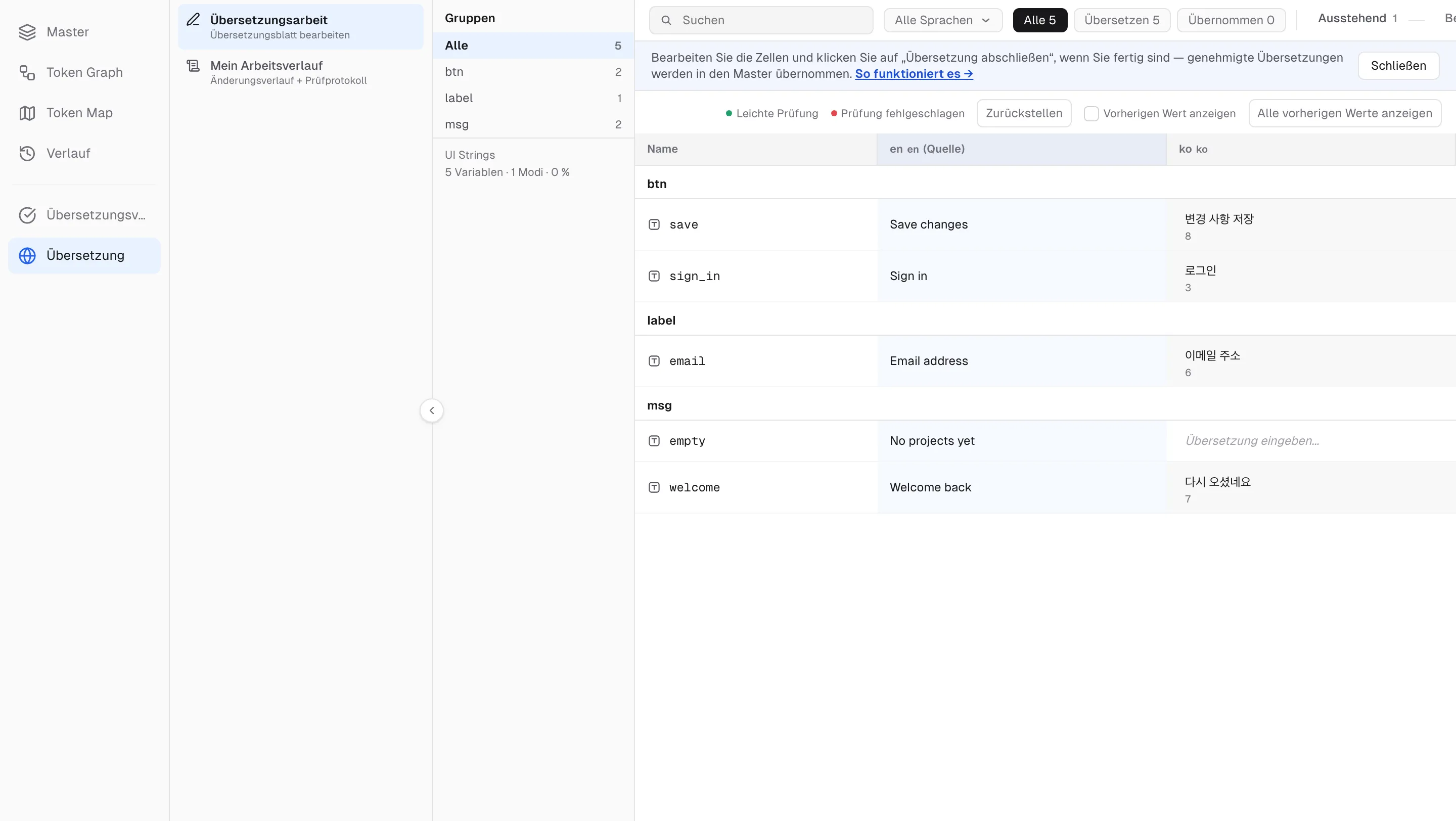Click the Übersetzung eingeben field for empty
Viewport: 1456px width, 821px height.
(x=1311, y=441)
